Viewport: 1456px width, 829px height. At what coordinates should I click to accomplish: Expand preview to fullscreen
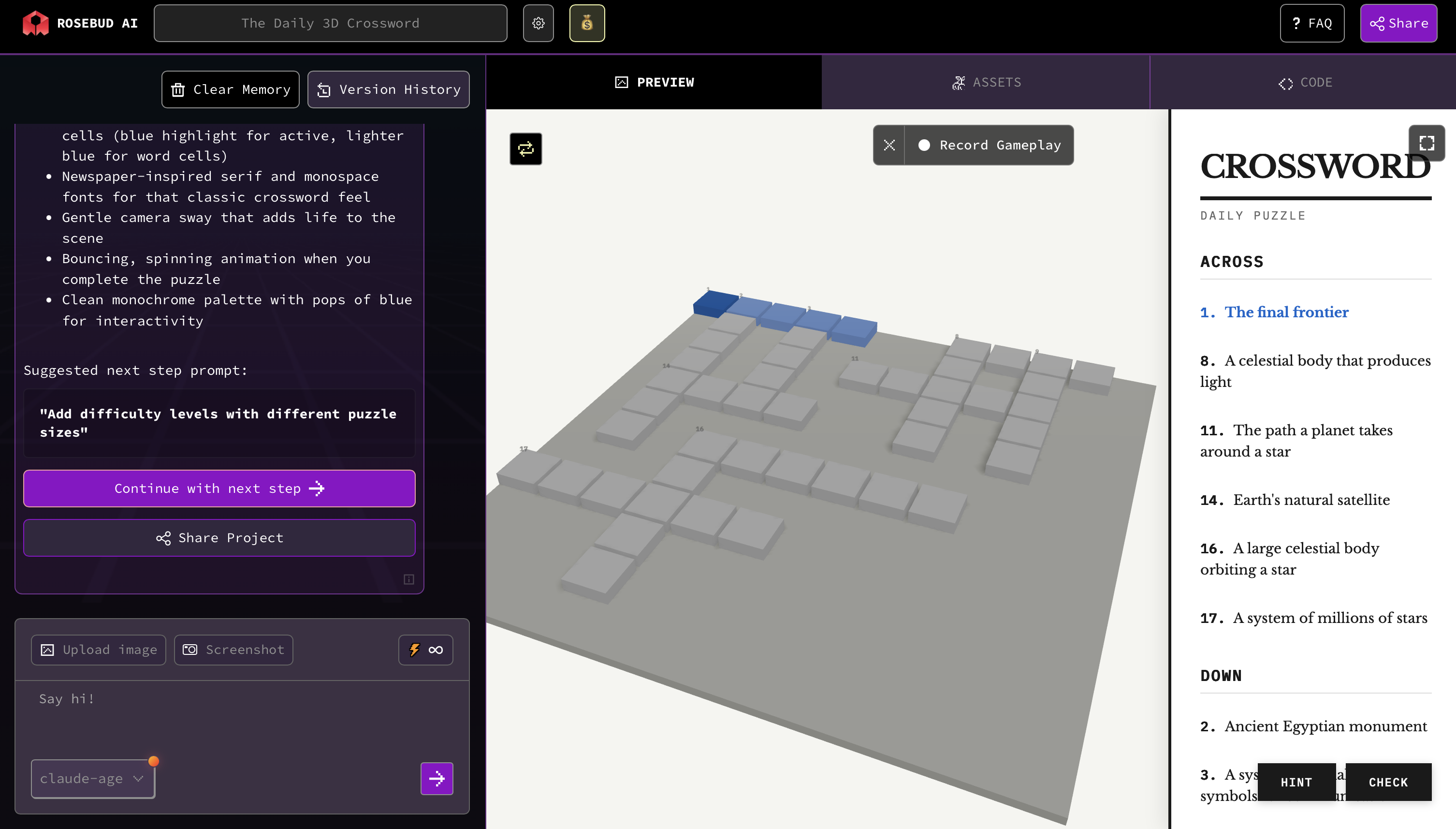coord(1426,143)
